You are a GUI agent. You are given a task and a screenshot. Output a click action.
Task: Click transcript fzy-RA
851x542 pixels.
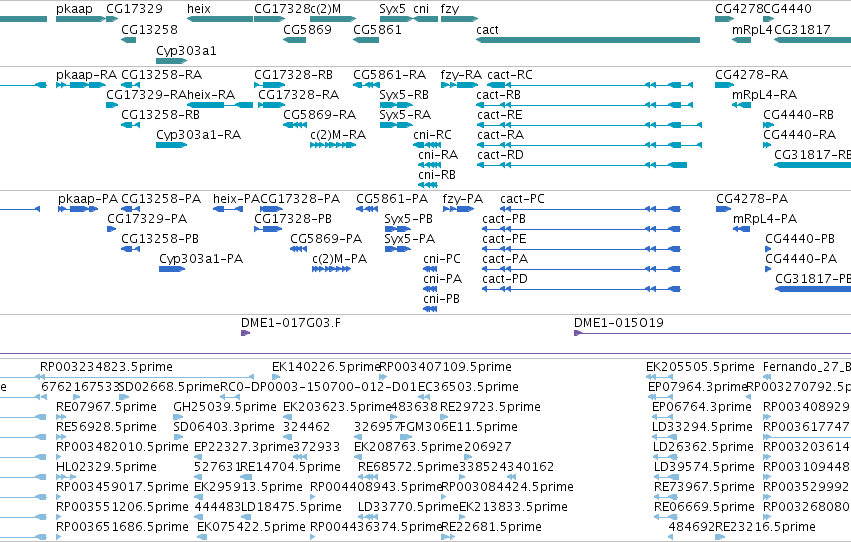pos(460,85)
